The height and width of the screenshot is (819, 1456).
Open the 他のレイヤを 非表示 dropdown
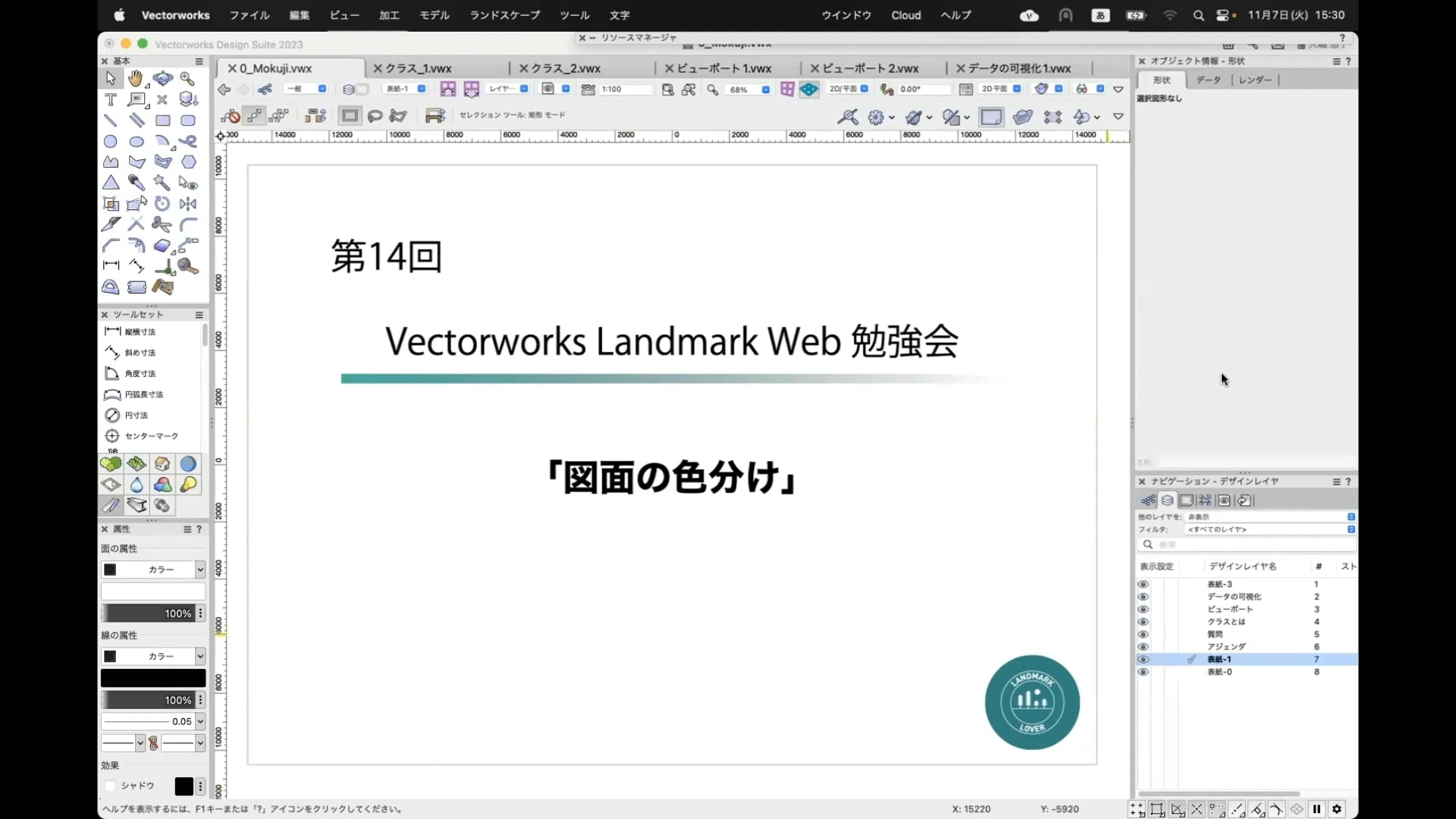point(1271,517)
